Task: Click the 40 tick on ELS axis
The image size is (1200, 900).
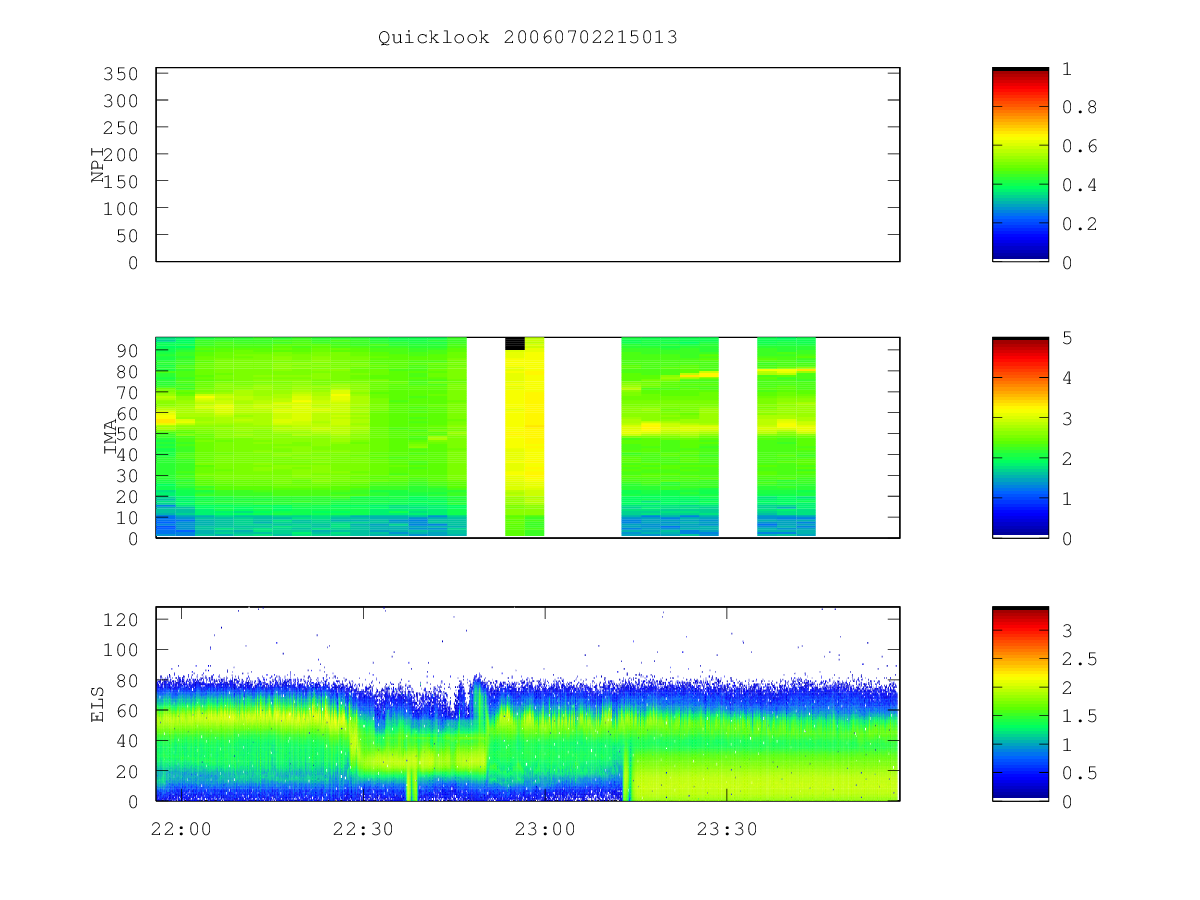Action: click(x=127, y=741)
